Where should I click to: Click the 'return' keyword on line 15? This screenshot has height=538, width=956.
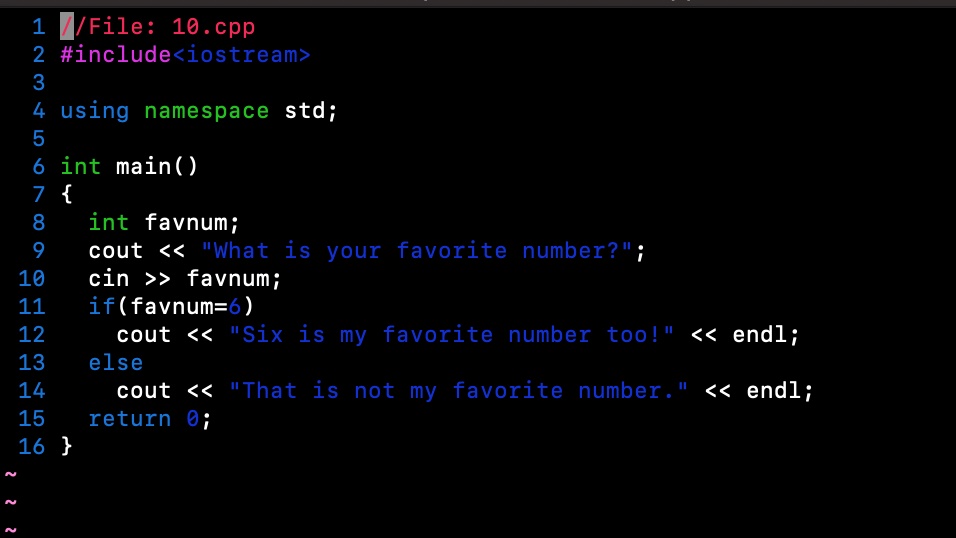point(130,419)
